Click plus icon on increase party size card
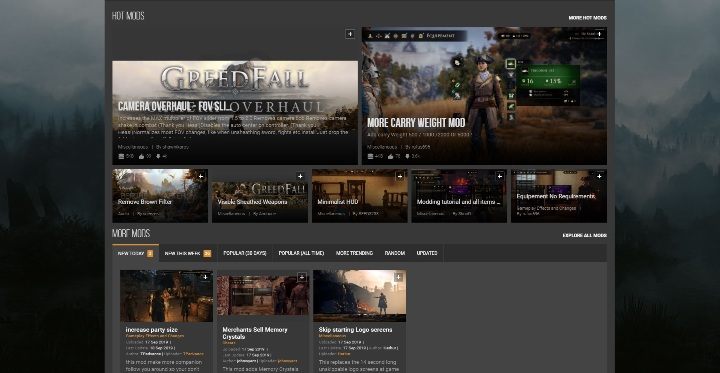Screen dimensions: 720x373 tap(205, 277)
